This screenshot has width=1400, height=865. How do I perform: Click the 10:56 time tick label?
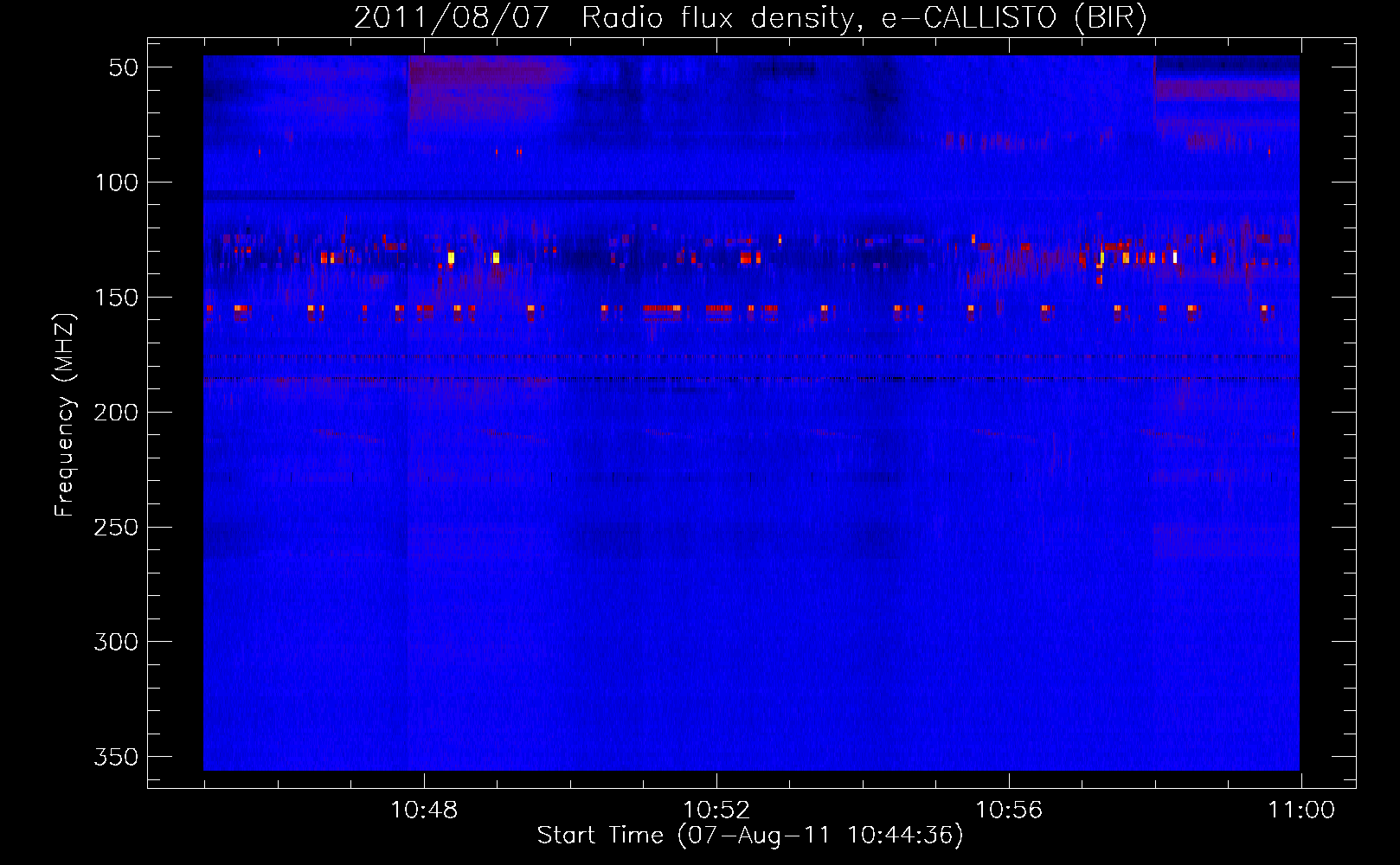pyautogui.click(x=1009, y=811)
